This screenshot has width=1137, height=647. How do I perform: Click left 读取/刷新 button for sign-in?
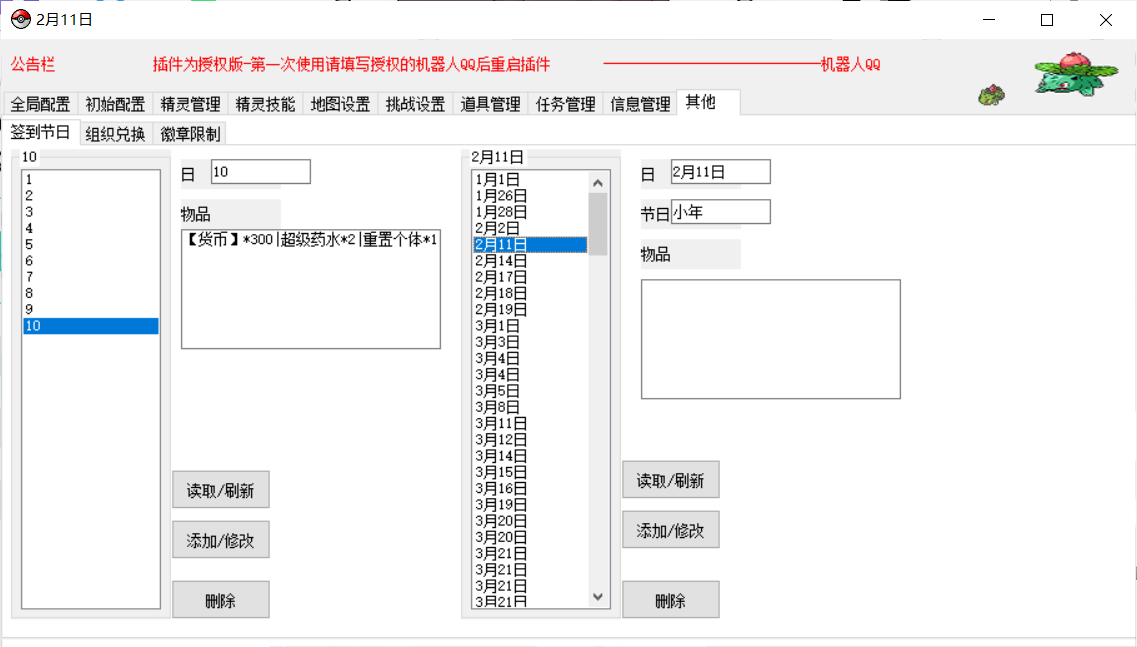pyautogui.click(x=220, y=490)
